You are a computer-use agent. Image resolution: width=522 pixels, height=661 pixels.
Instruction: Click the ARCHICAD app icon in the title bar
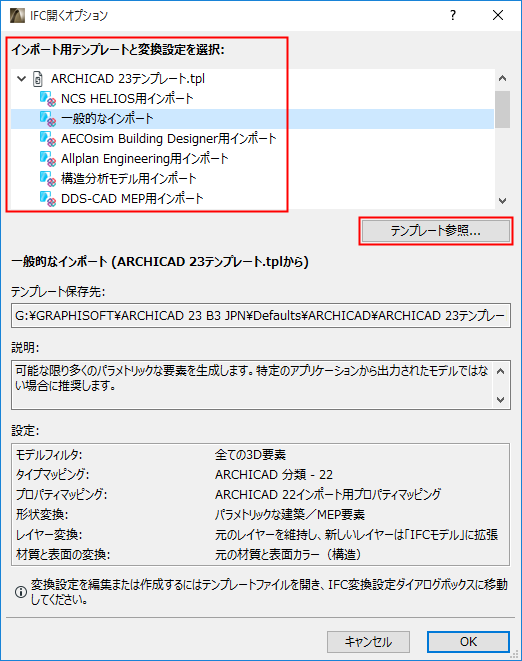pyautogui.click(x=17, y=16)
